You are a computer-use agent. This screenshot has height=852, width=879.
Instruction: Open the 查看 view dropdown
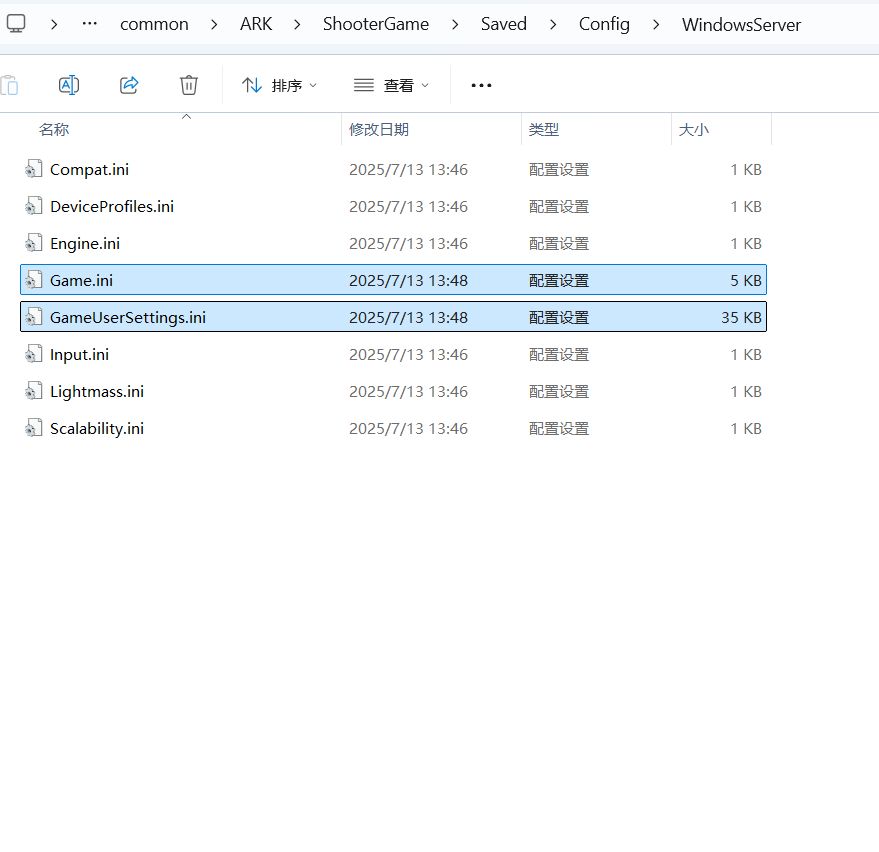coord(391,85)
